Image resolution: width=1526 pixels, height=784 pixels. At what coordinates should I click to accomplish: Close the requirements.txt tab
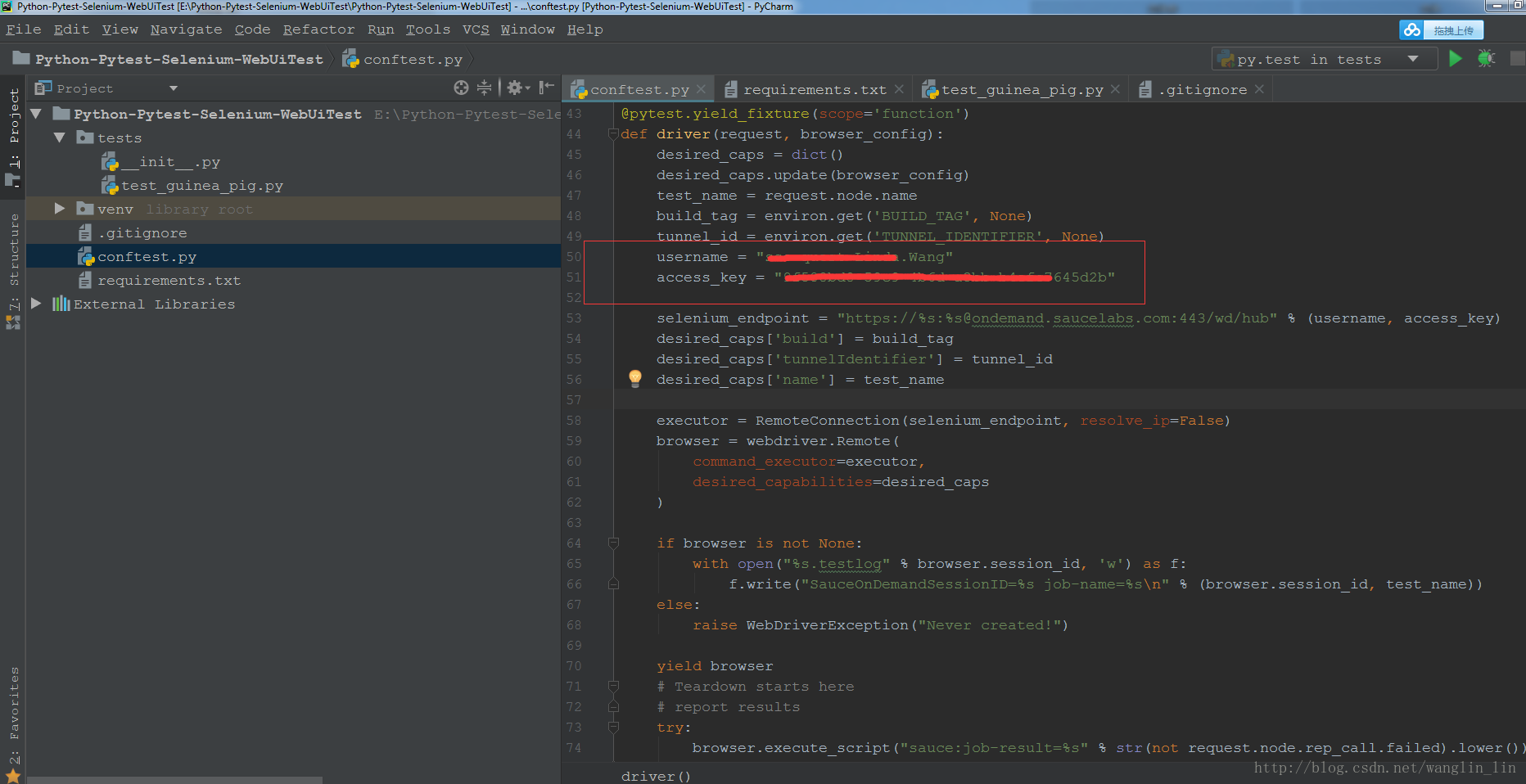click(899, 89)
